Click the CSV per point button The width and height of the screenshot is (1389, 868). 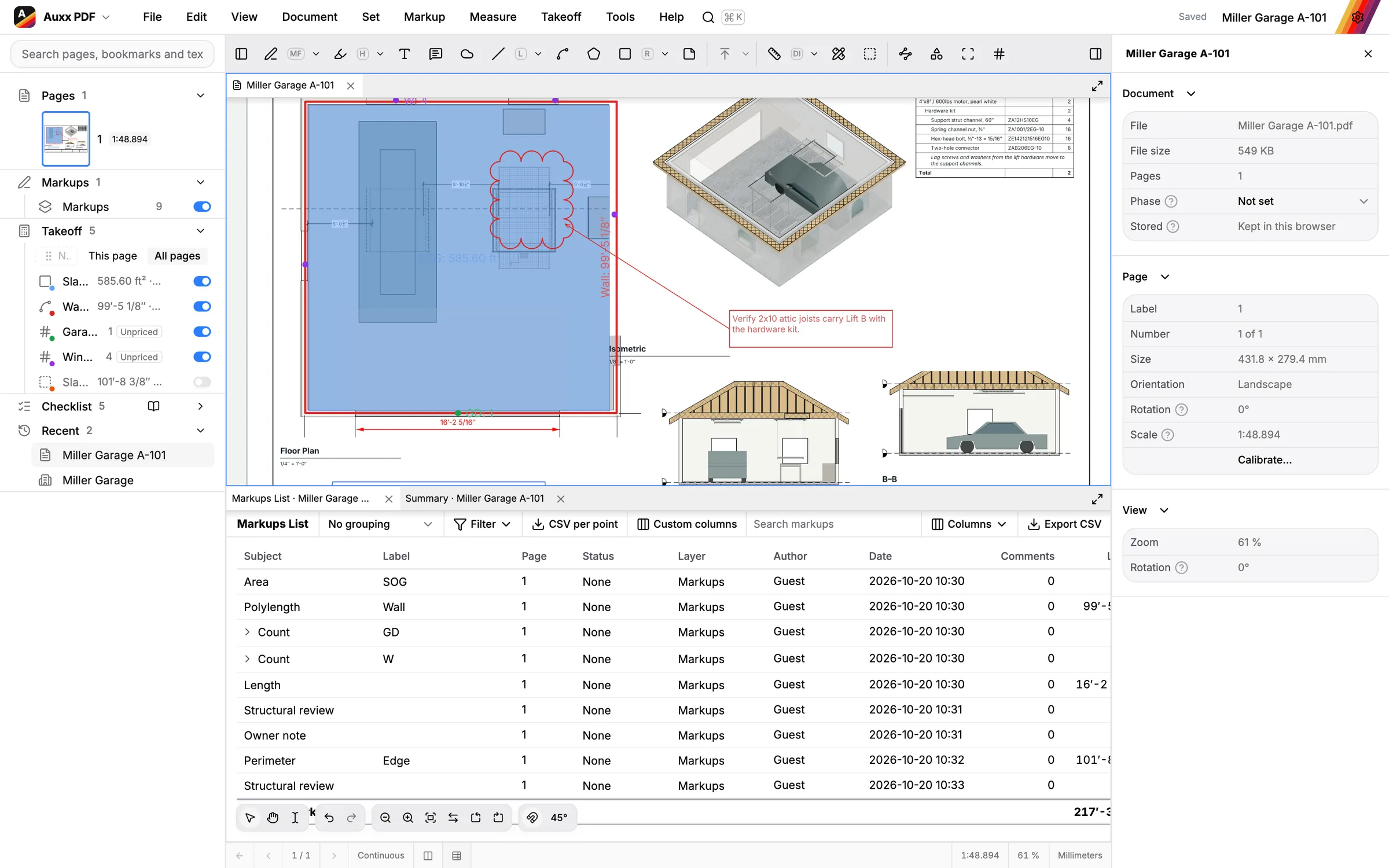575,524
